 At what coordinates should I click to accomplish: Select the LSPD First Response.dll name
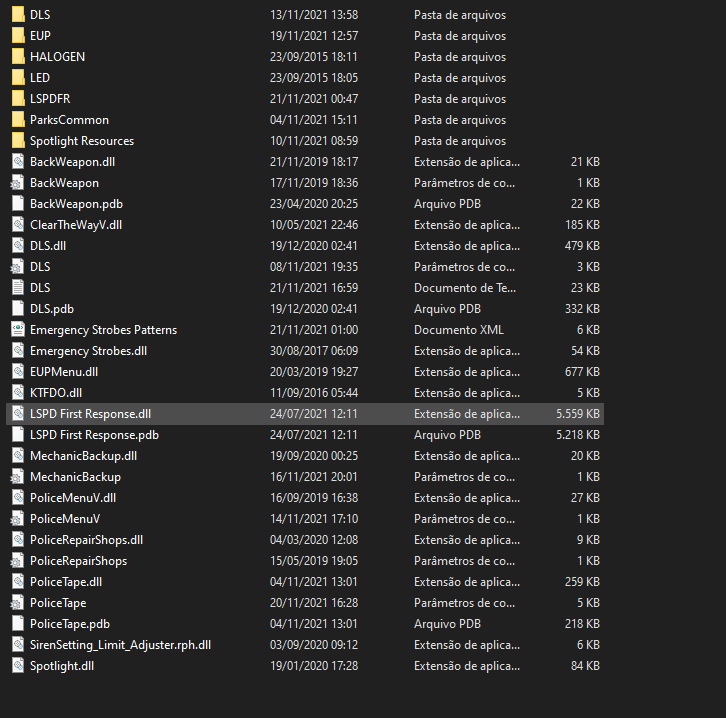90,414
